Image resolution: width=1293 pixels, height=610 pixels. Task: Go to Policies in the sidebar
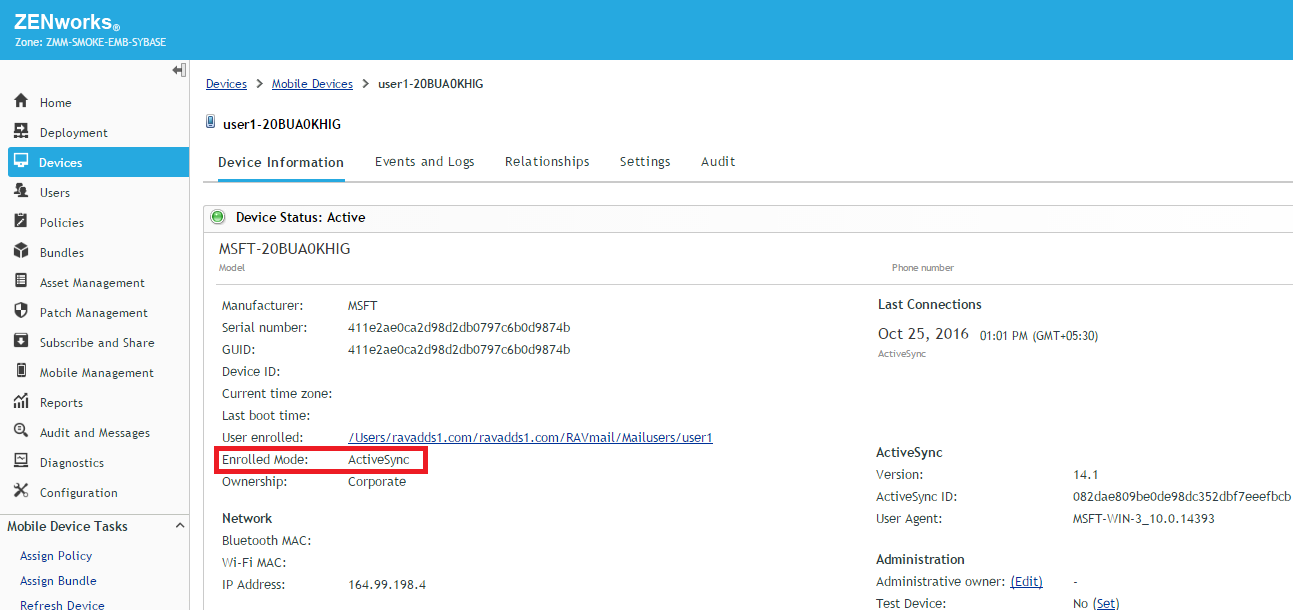[62, 223]
